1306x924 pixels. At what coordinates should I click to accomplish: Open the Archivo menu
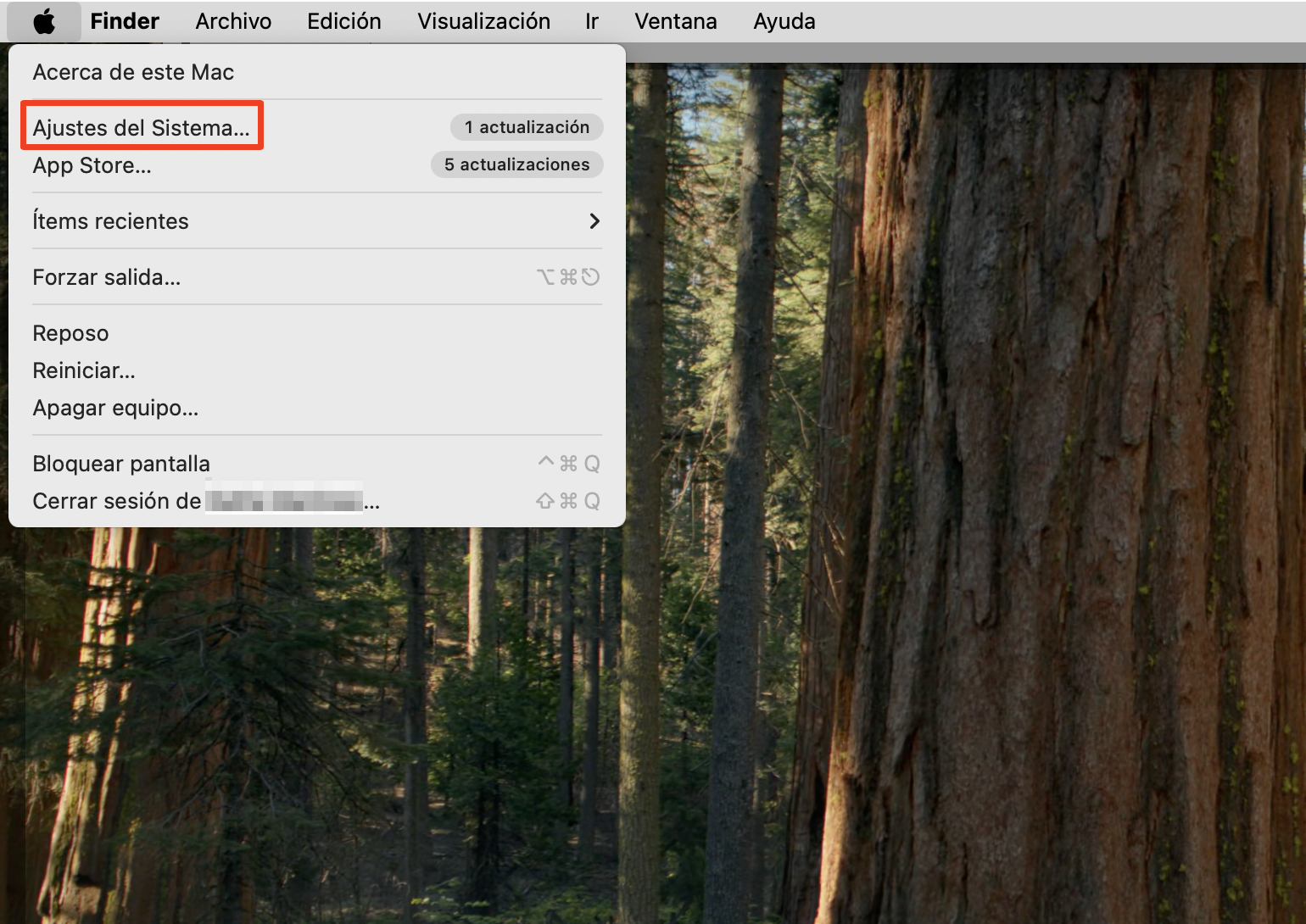pyautogui.click(x=233, y=21)
